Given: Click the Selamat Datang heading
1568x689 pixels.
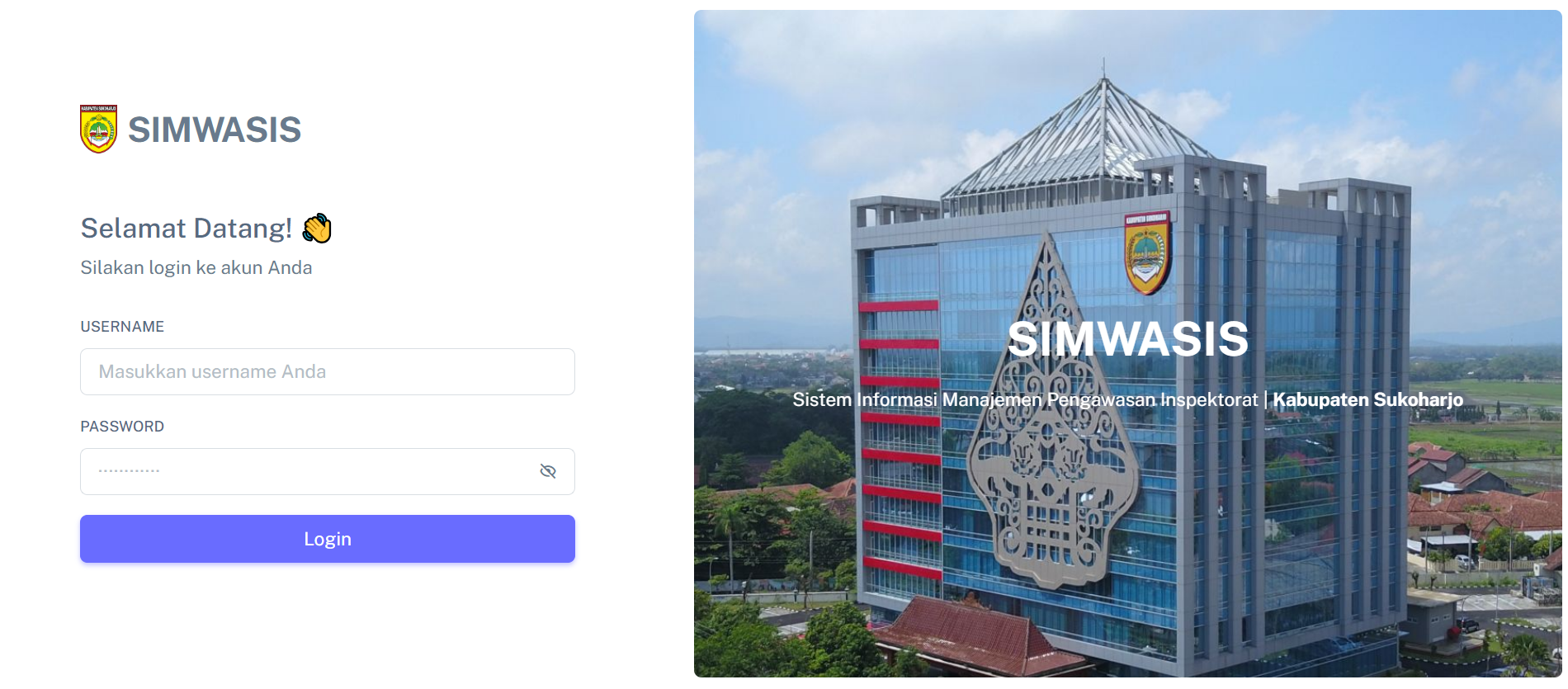Looking at the screenshot, I should tap(187, 229).
